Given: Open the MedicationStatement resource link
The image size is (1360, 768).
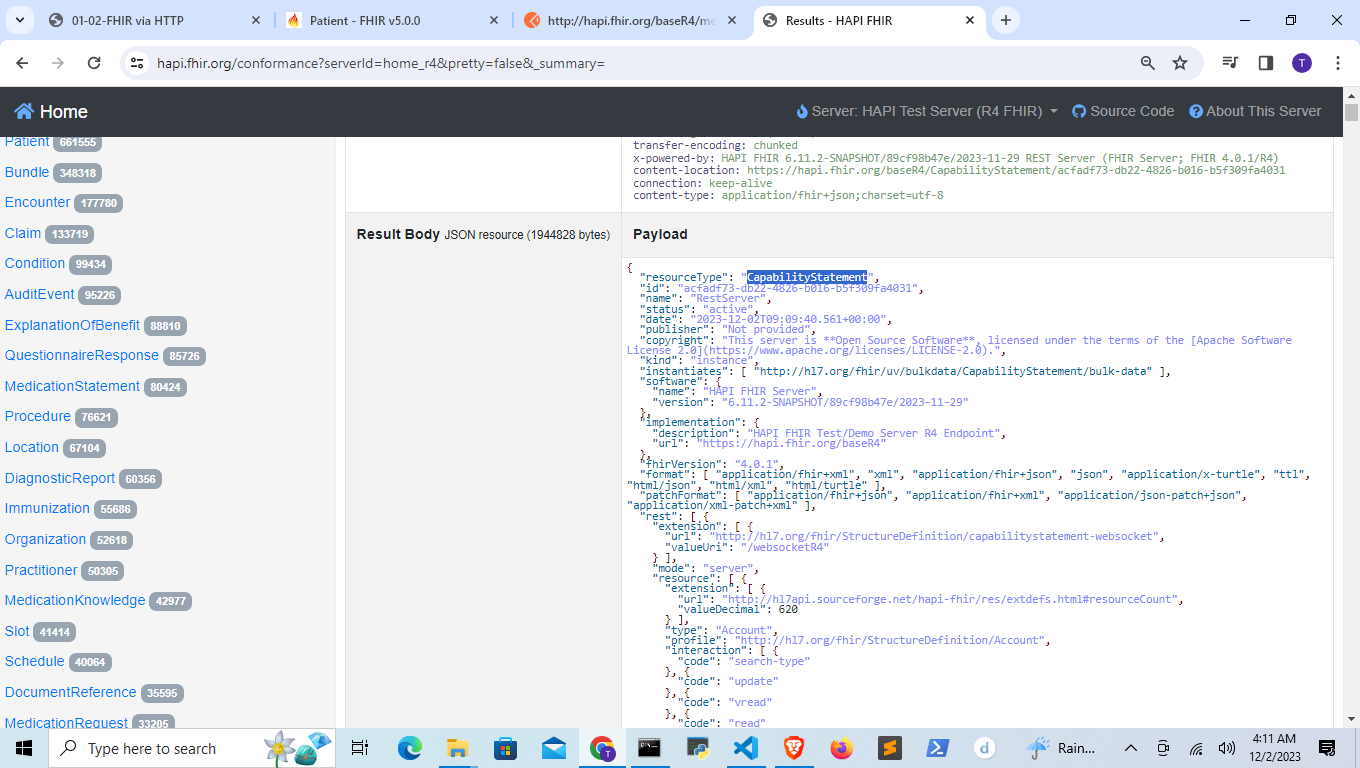Looking at the screenshot, I should 72,386.
